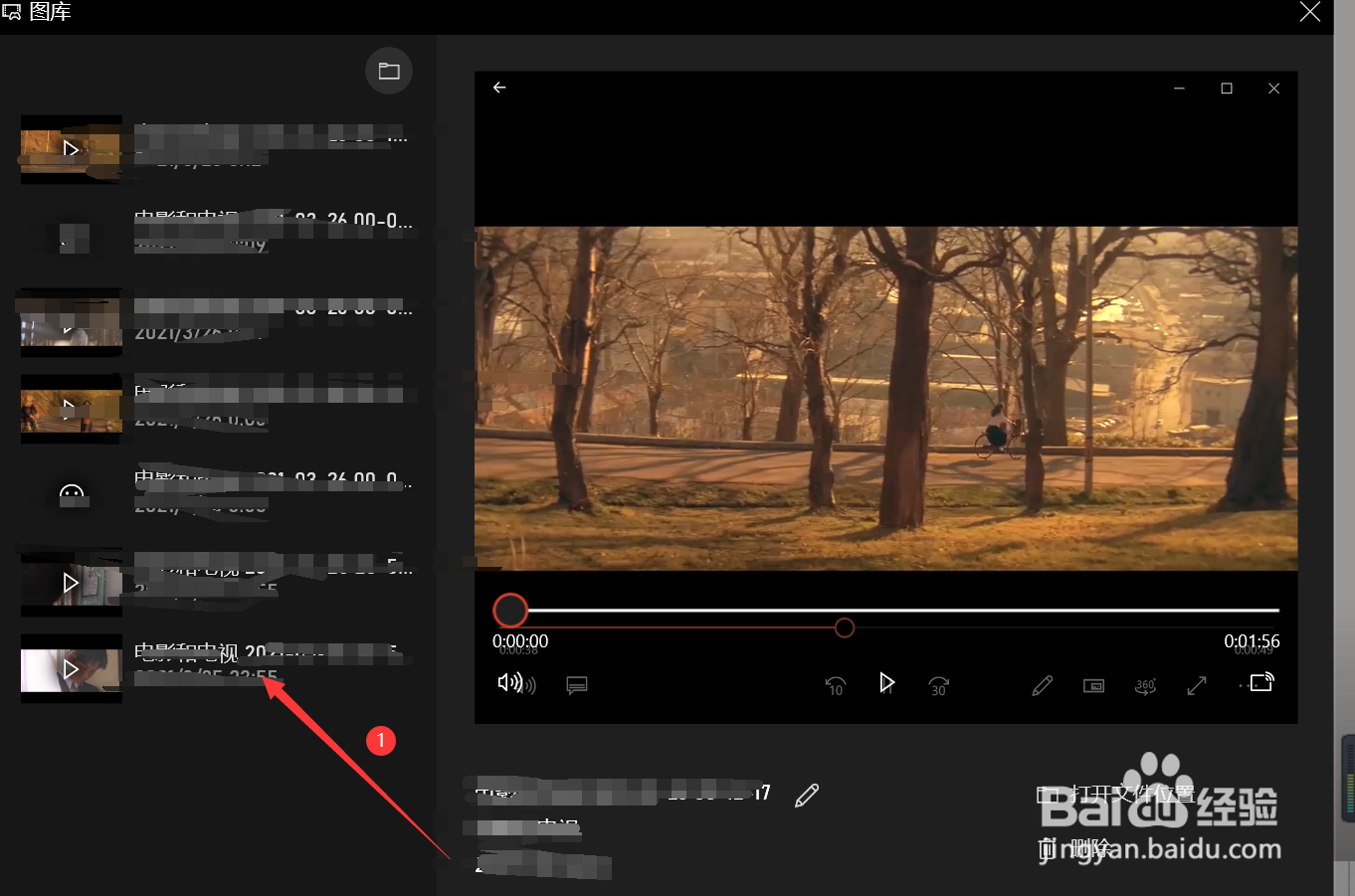
Task: Click the 0:00:00 elapsed time label
Action: pos(520,641)
